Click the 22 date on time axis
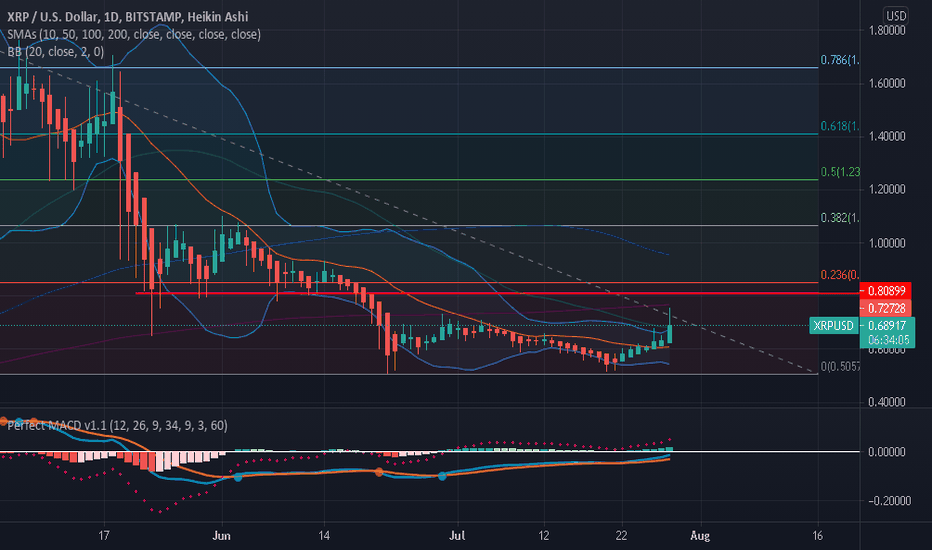The width and height of the screenshot is (932, 550). coord(621,536)
